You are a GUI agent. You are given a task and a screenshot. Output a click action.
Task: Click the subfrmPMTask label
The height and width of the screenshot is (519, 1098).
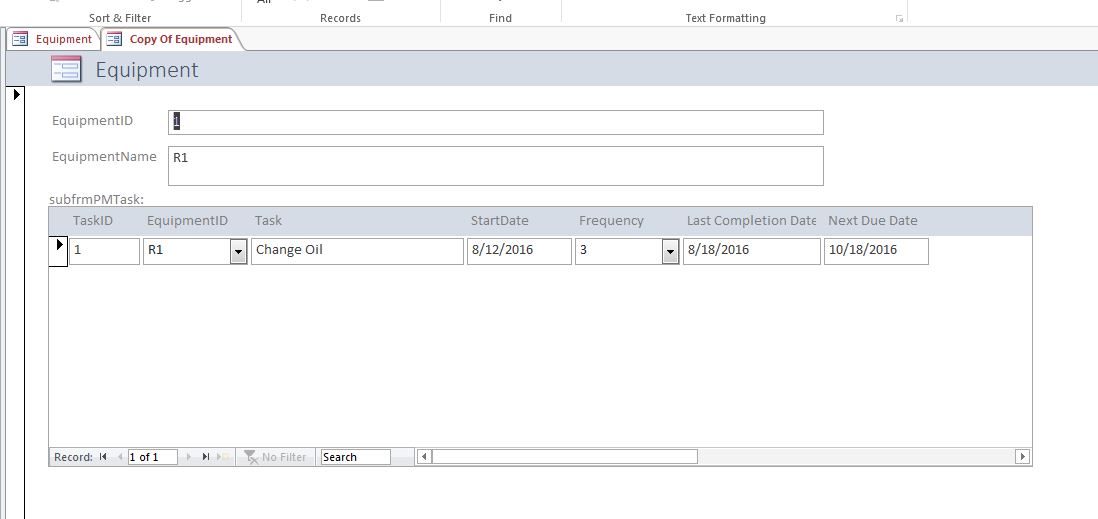(x=97, y=200)
